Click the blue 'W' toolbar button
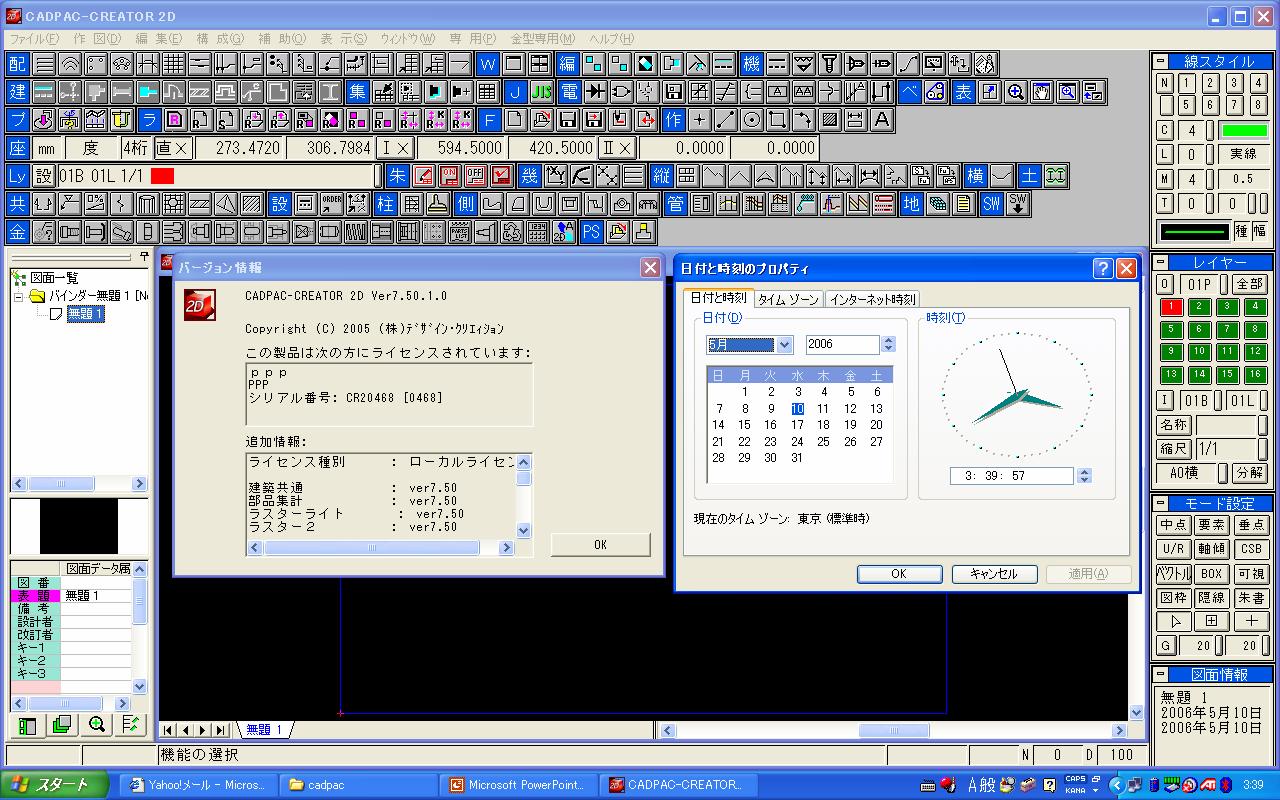Image resolution: width=1280 pixels, height=800 pixels. pyautogui.click(x=487, y=64)
